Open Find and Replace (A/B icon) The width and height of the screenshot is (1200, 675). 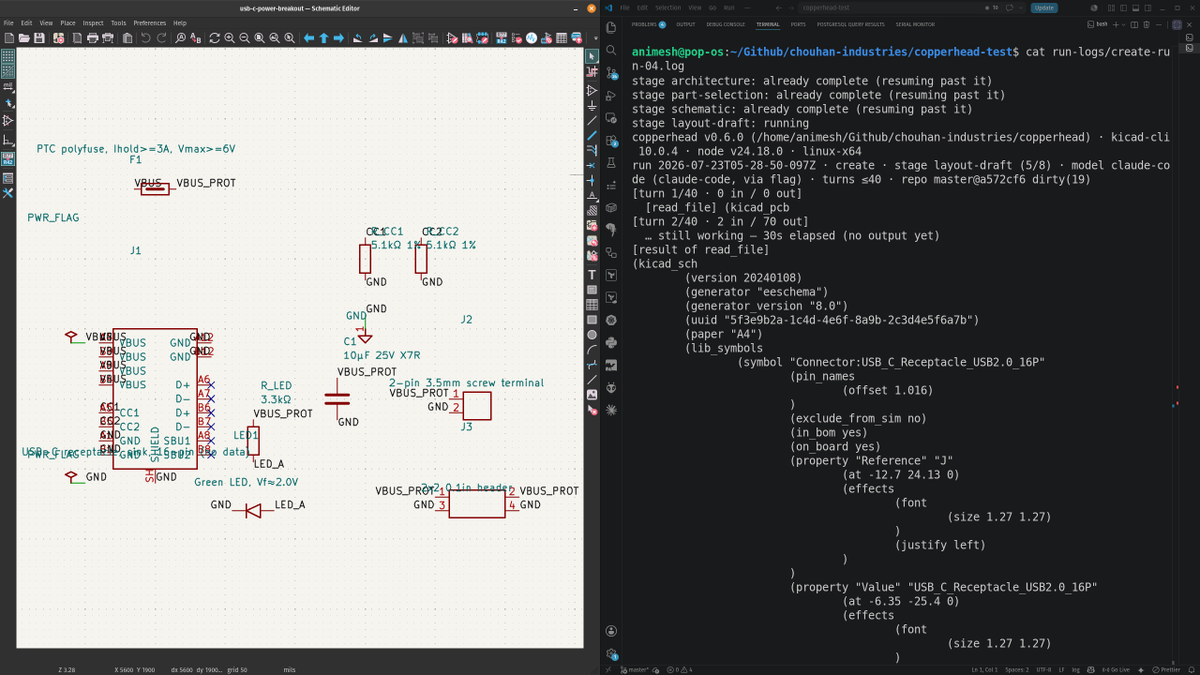click(196, 38)
